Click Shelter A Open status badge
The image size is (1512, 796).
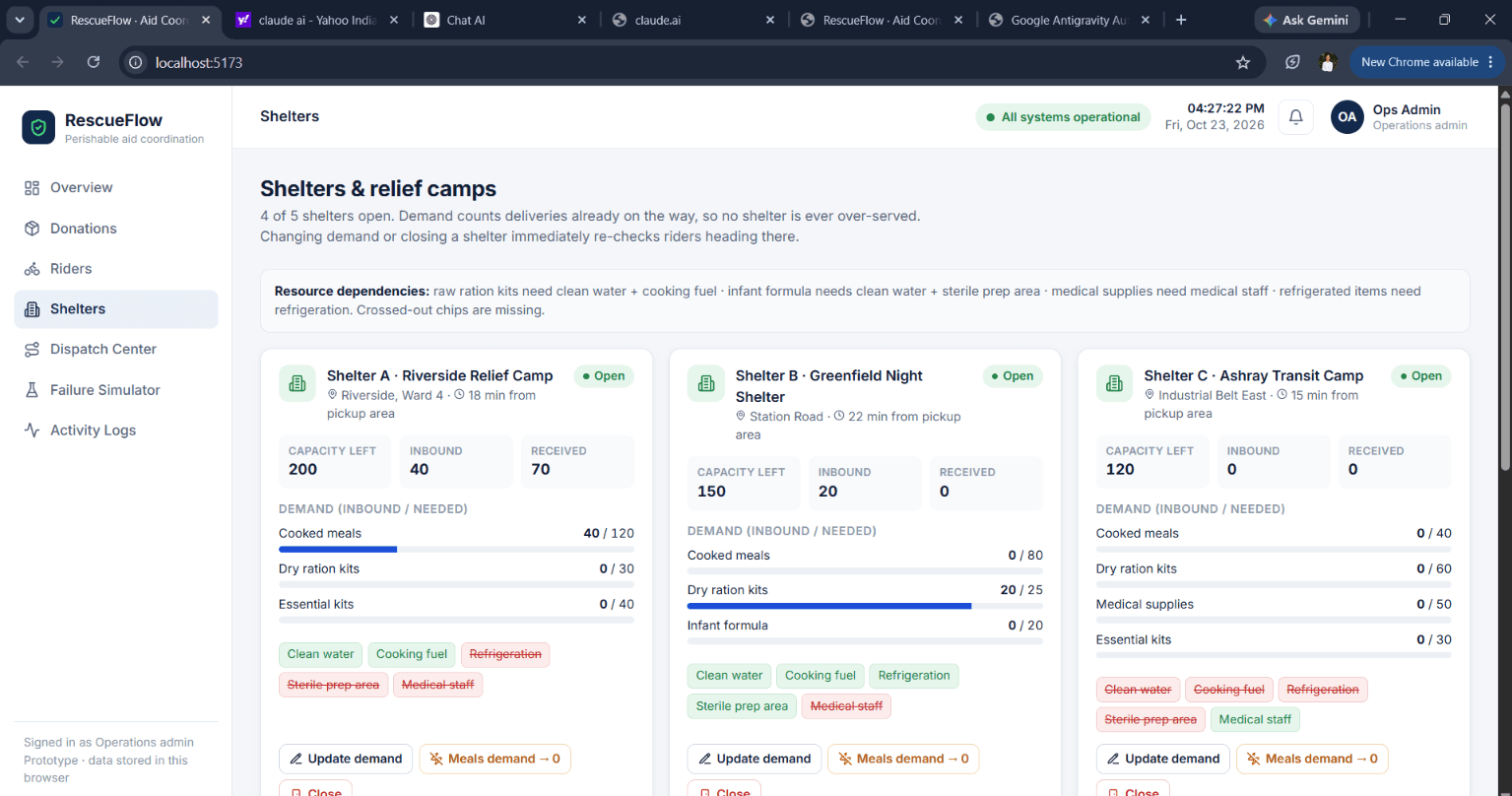coord(603,375)
